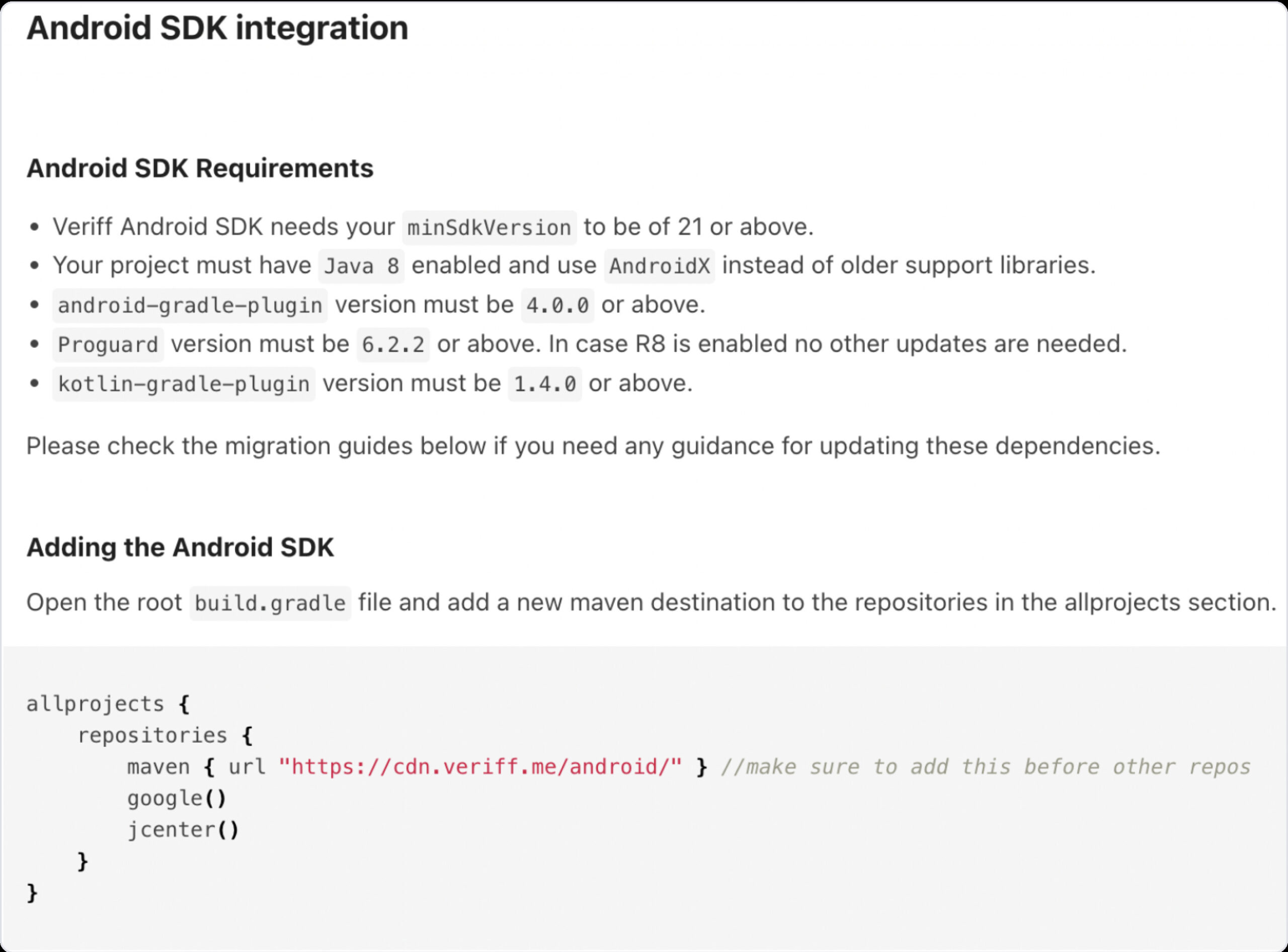Click the kotlin-gradle-plugin code tag

tap(184, 384)
